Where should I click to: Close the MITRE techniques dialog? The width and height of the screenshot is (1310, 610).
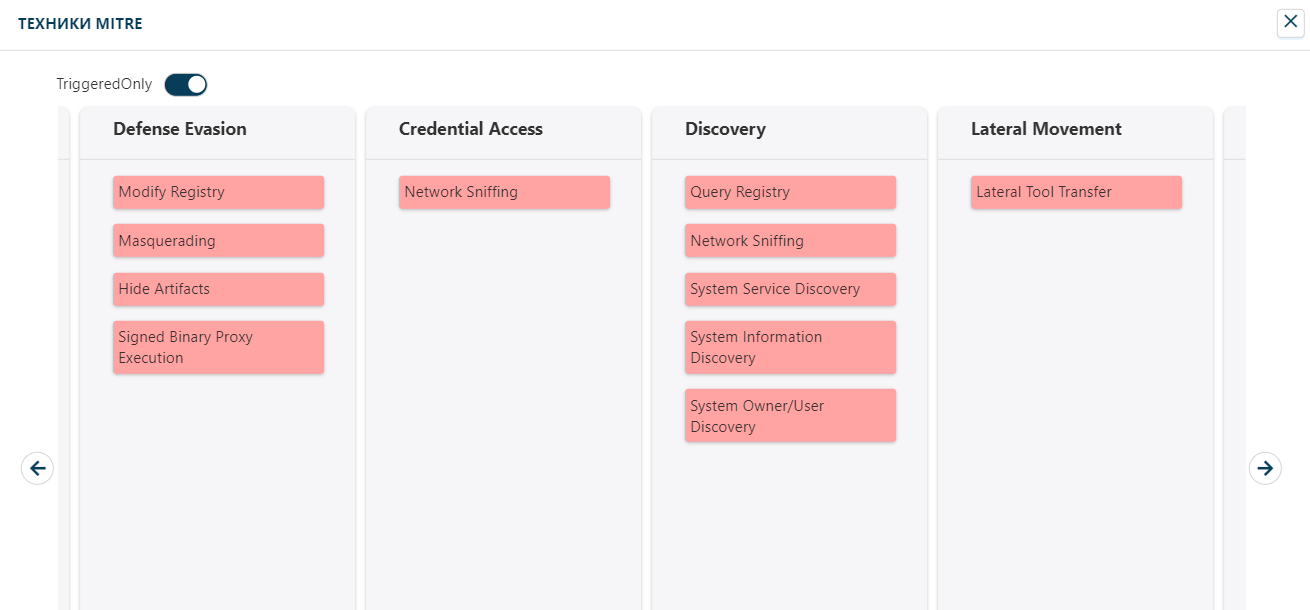point(1290,22)
